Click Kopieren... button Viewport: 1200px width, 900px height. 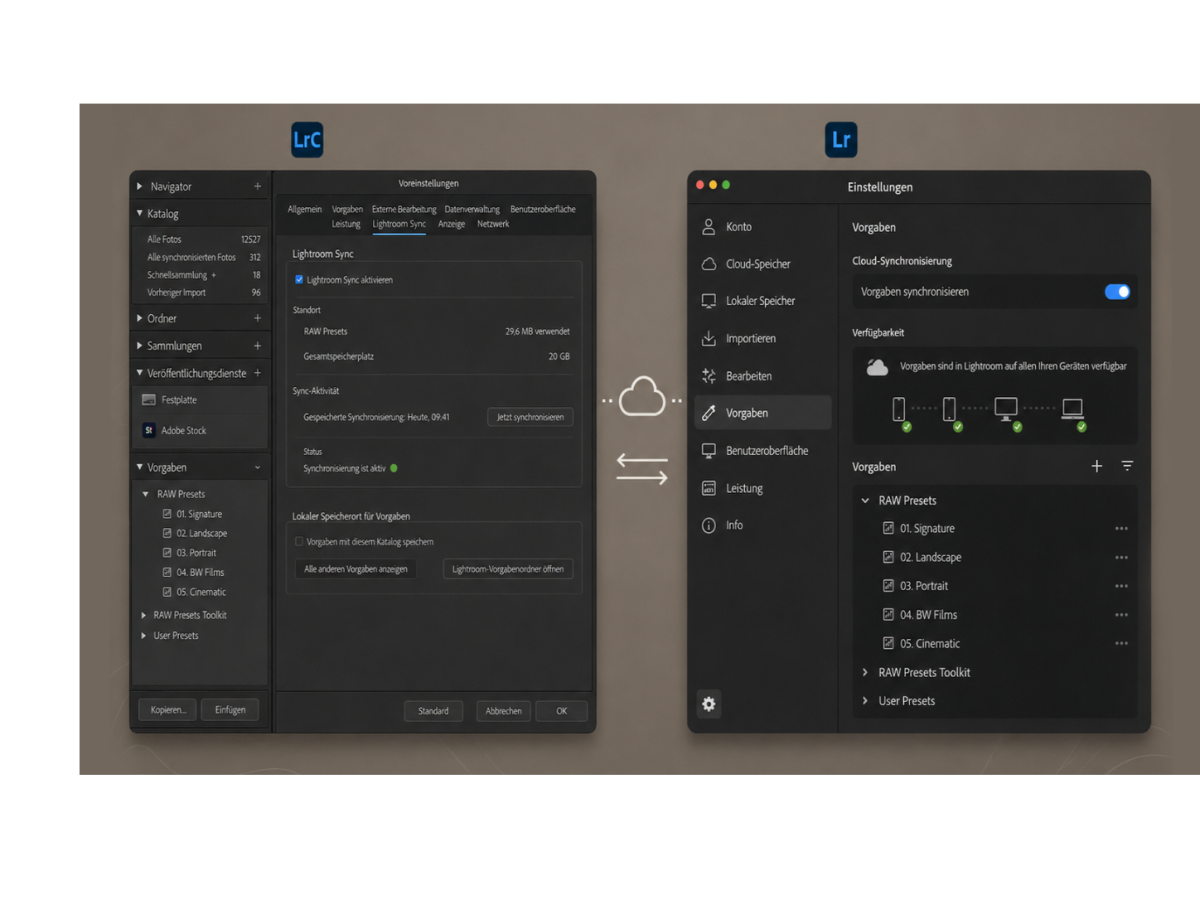pyautogui.click(x=167, y=710)
